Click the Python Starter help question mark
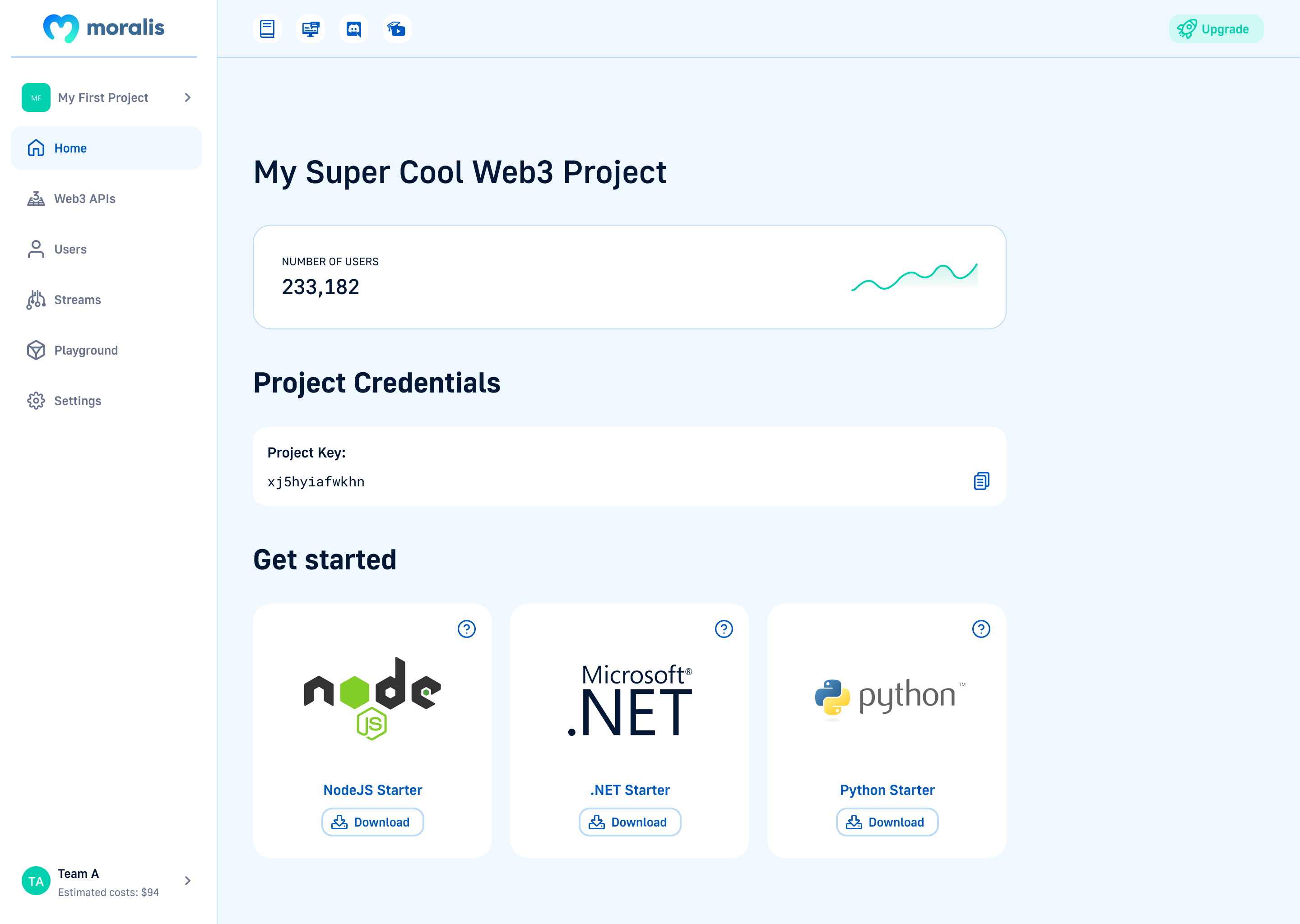The height and width of the screenshot is (924, 1300). (981, 629)
